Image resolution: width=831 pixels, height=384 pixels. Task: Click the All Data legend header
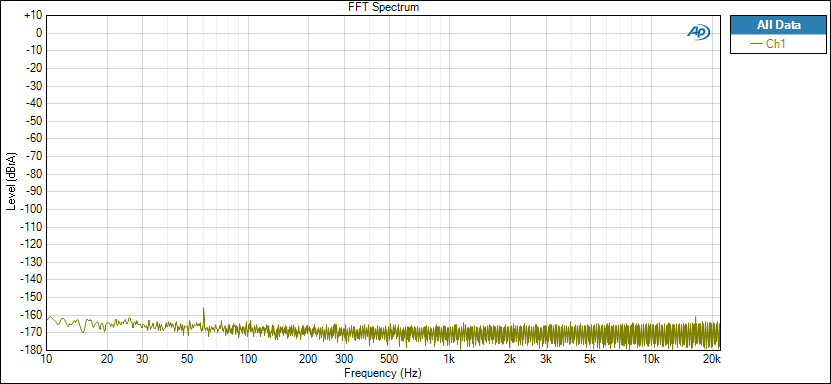point(778,25)
